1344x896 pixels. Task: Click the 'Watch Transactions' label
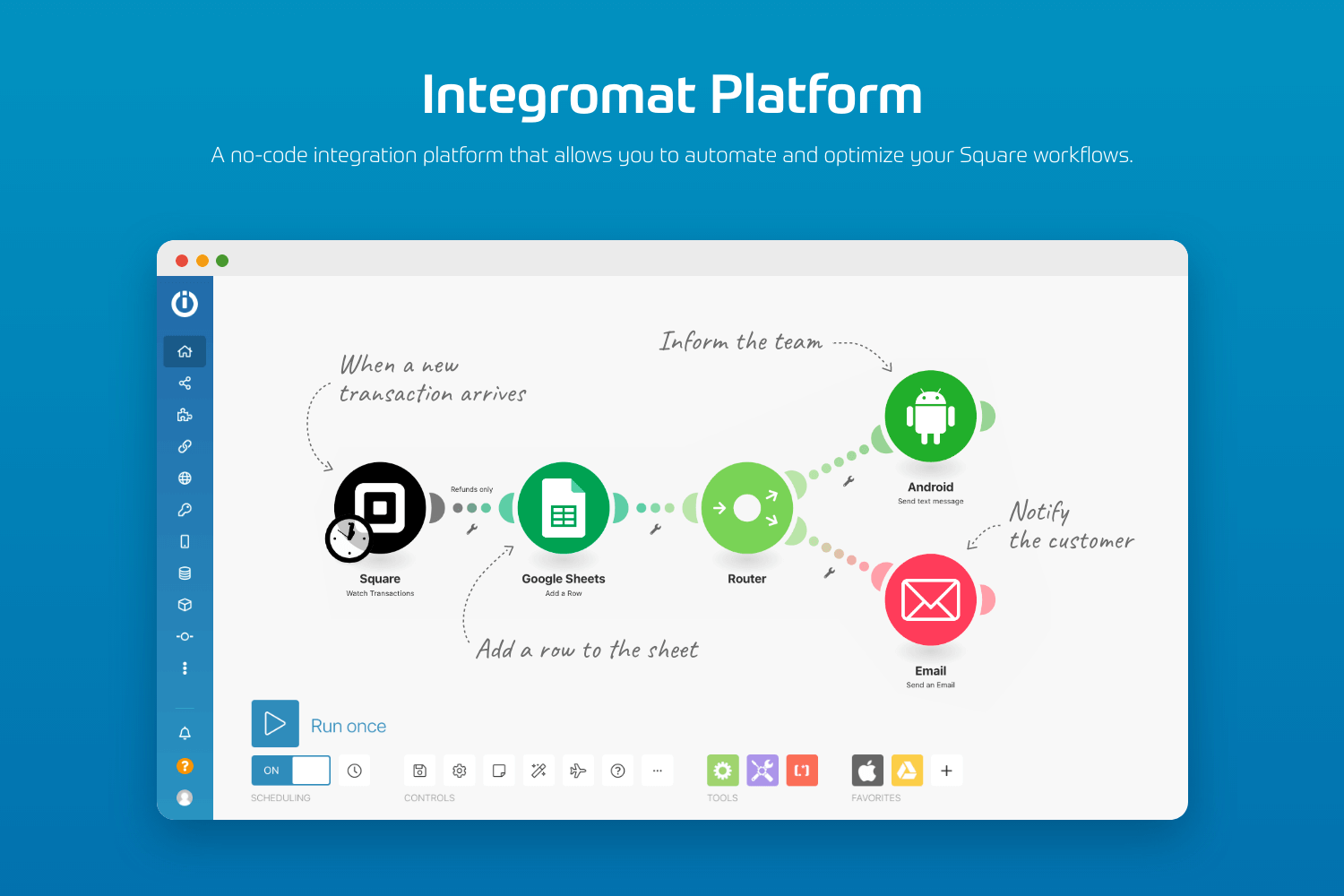pyautogui.click(x=380, y=593)
